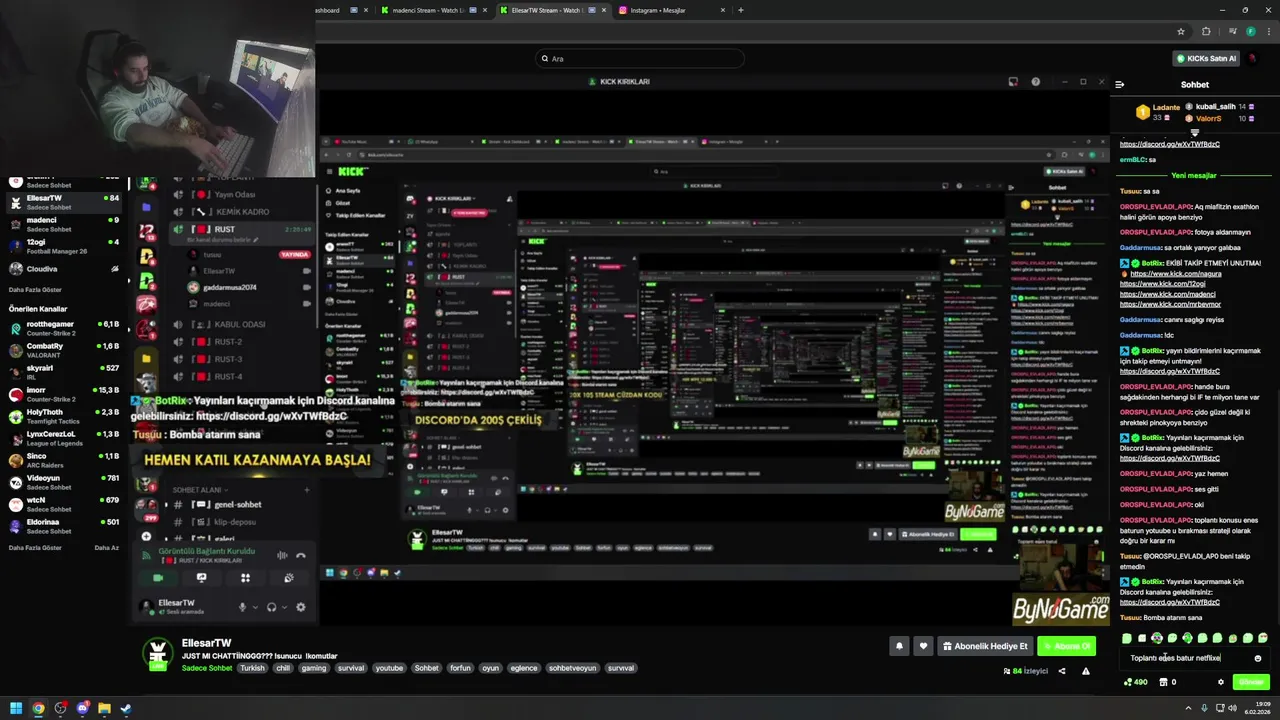Click KICKs Satın Al button
Screen dimensions: 1280x720
[x=1206, y=59]
